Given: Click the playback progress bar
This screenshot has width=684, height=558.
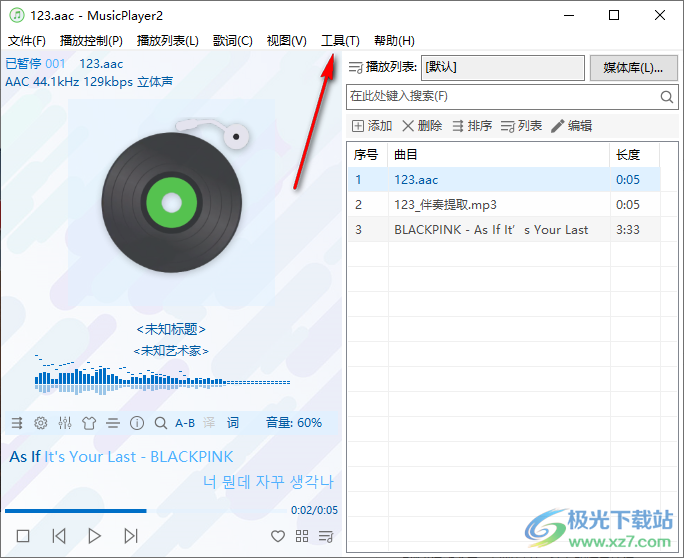Looking at the screenshot, I should point(146,510).
